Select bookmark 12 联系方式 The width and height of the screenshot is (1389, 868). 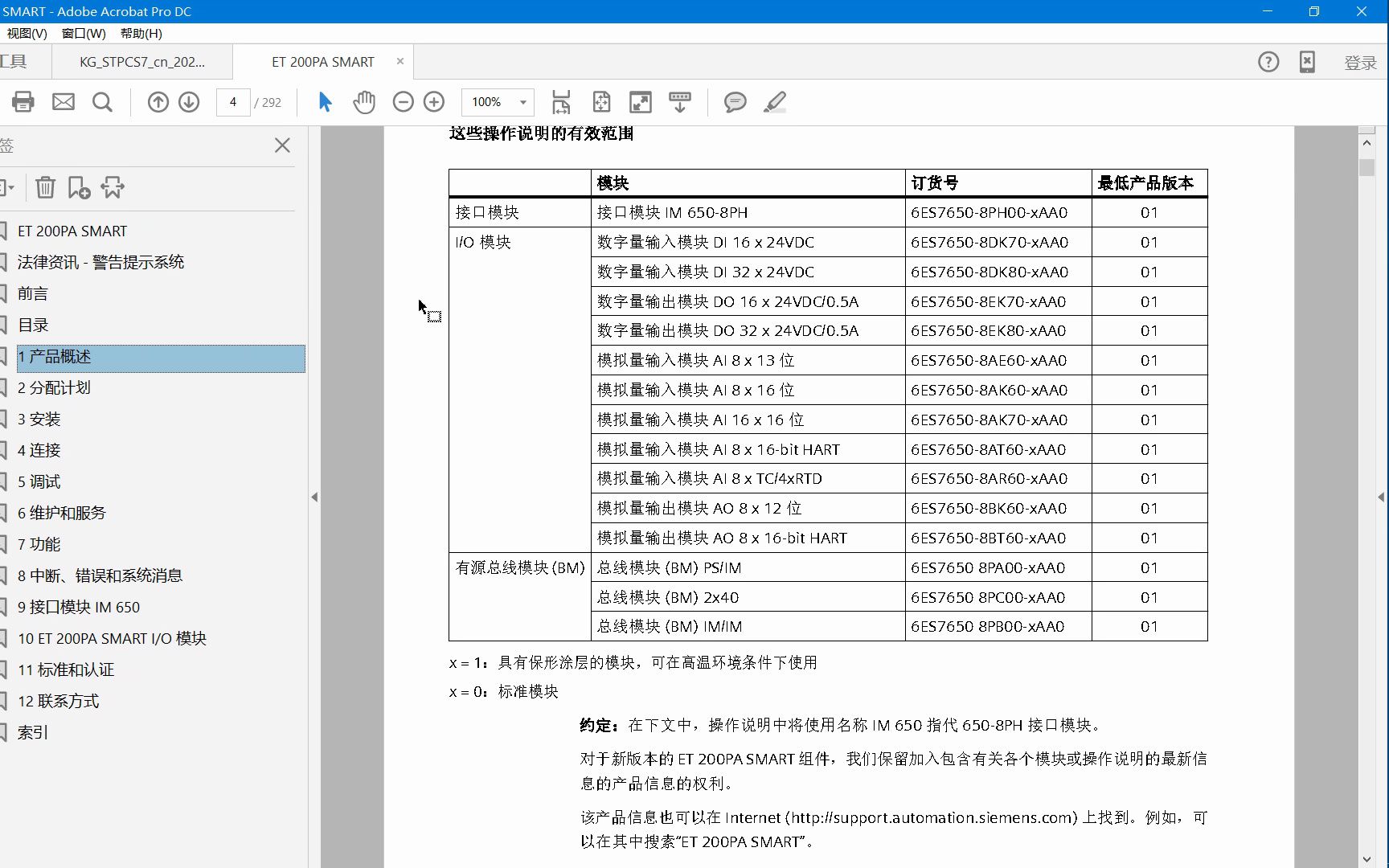coord(59,701)
